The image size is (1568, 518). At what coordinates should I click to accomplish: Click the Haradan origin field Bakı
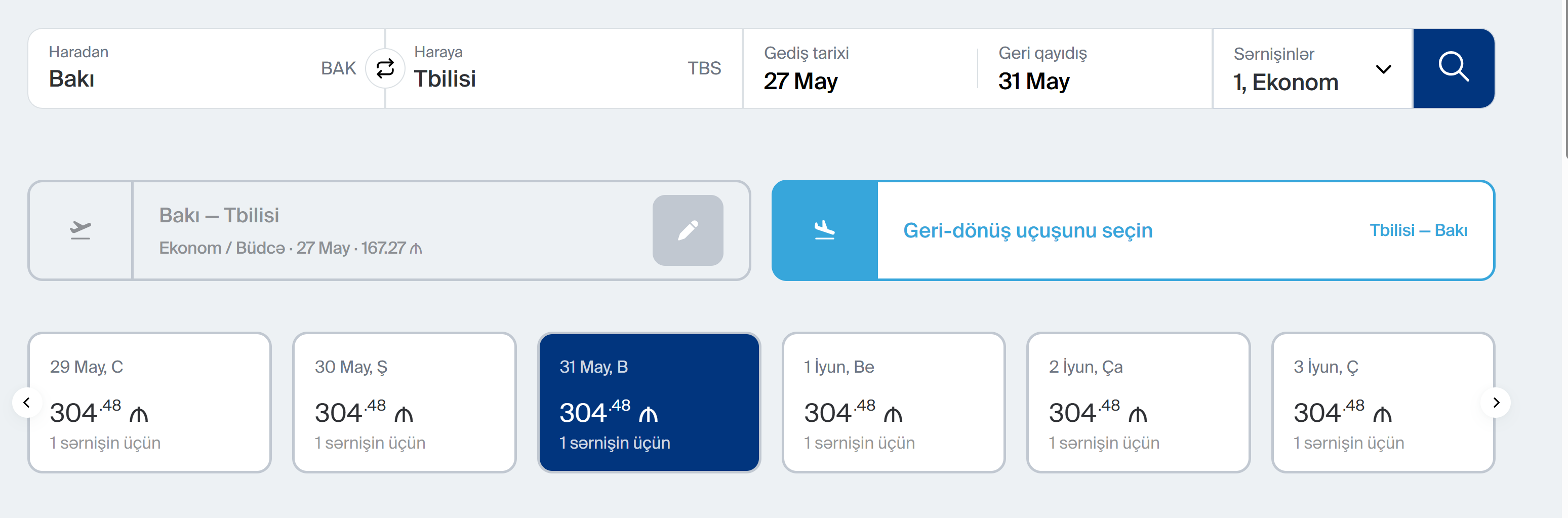[x=183, y=68]
